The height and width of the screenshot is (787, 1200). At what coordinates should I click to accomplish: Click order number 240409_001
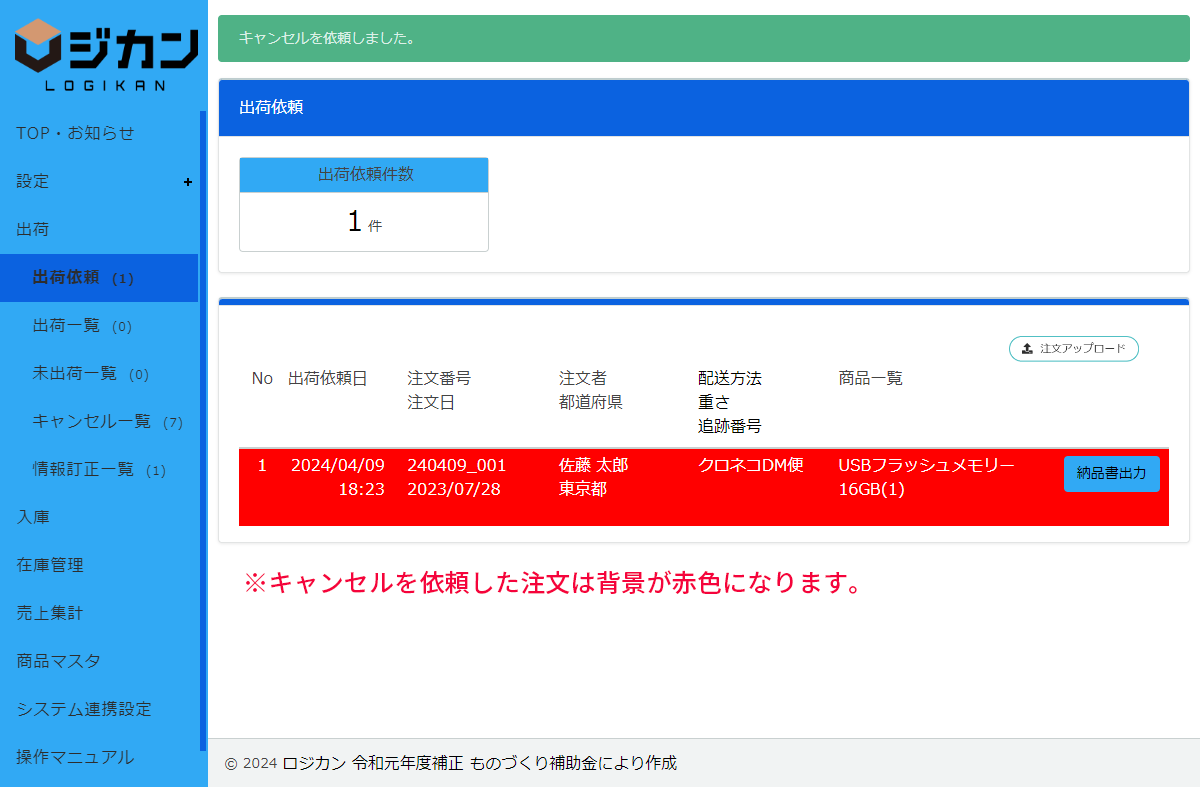pyautogui.click(x=457, y=466)
